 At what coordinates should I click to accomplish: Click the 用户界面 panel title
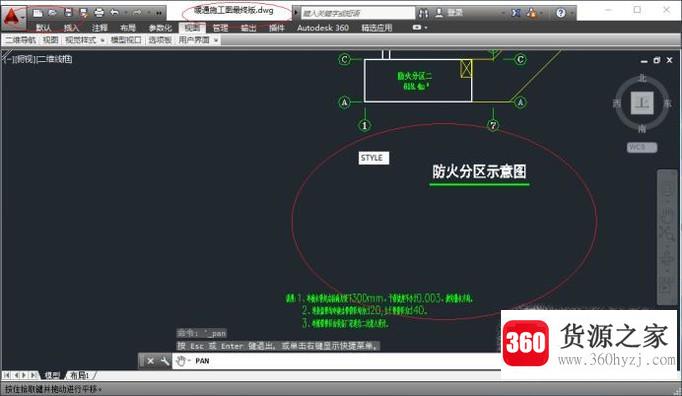[194, 40]
